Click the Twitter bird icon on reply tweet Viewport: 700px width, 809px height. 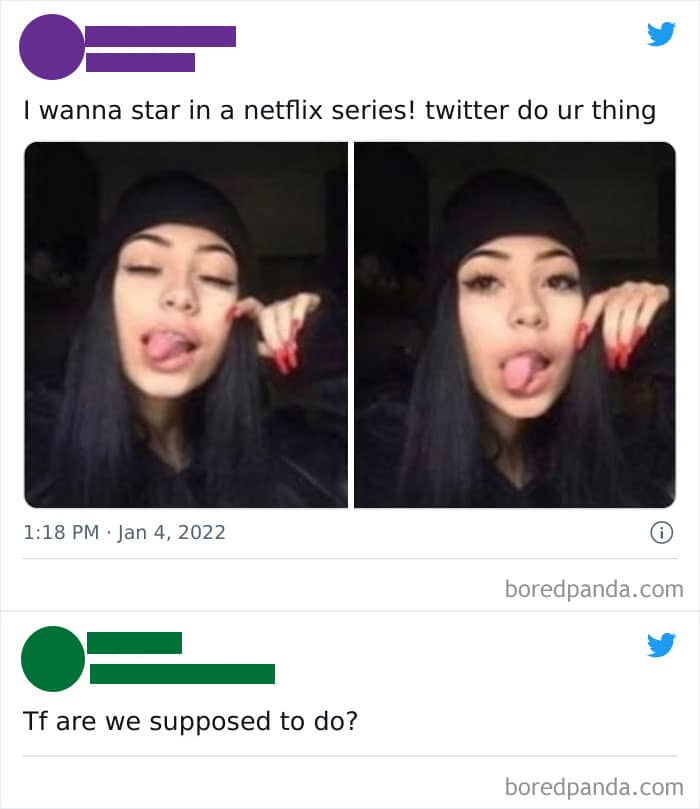click(x=661, y=644)
